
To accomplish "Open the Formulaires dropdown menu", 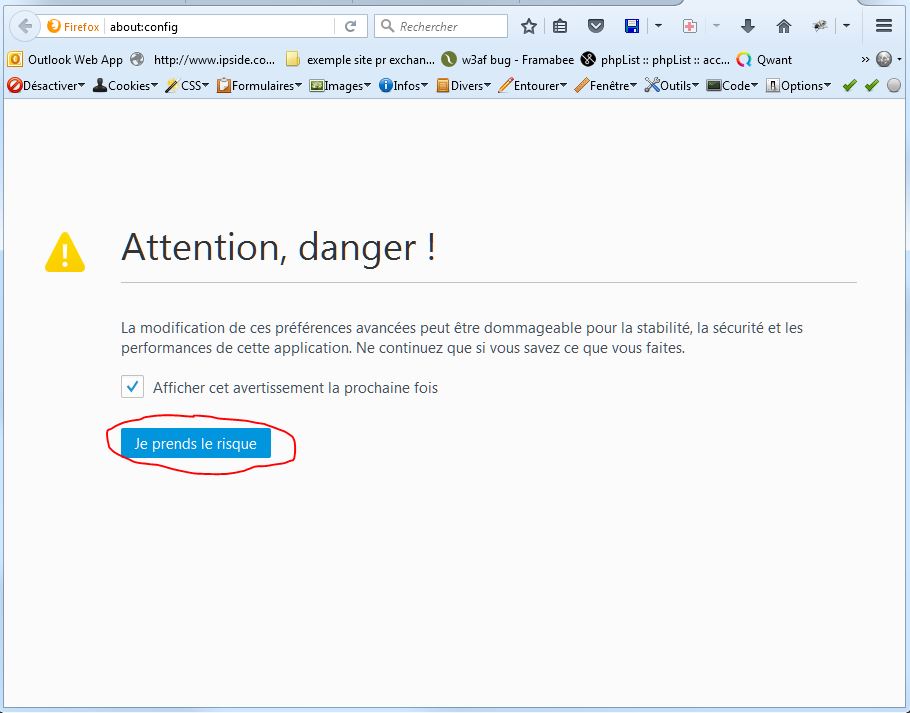I will [x=260, y=86].
